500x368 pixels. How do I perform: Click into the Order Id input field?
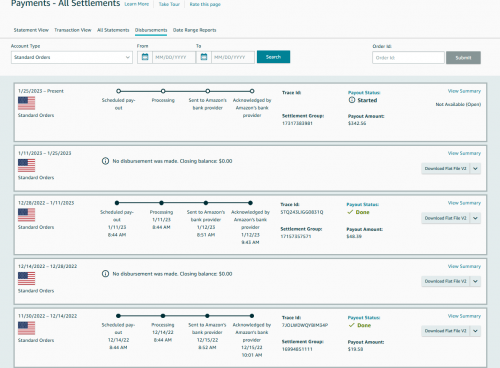coord(408,58)
